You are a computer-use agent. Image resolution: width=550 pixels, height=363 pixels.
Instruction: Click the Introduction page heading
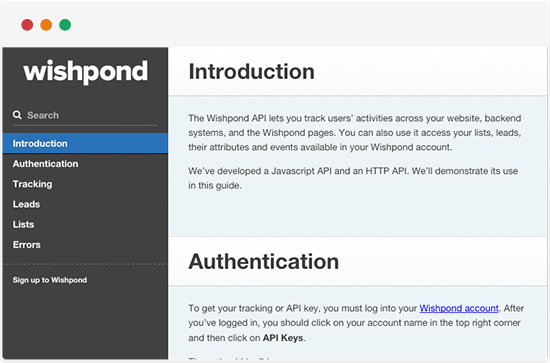pyautogui.click(x=251, y=72)
